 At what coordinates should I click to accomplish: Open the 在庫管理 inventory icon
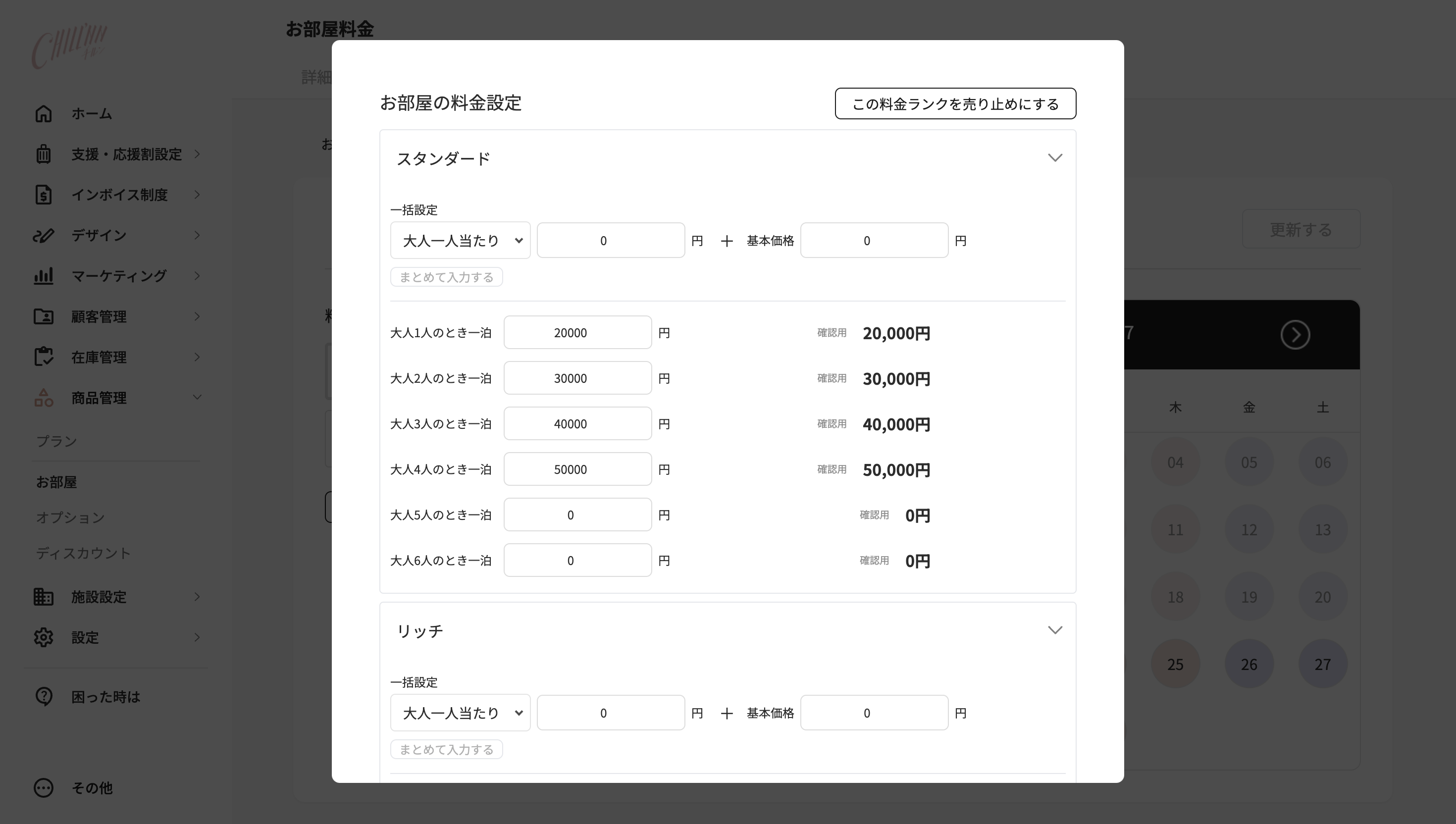(x=44, y=357)
